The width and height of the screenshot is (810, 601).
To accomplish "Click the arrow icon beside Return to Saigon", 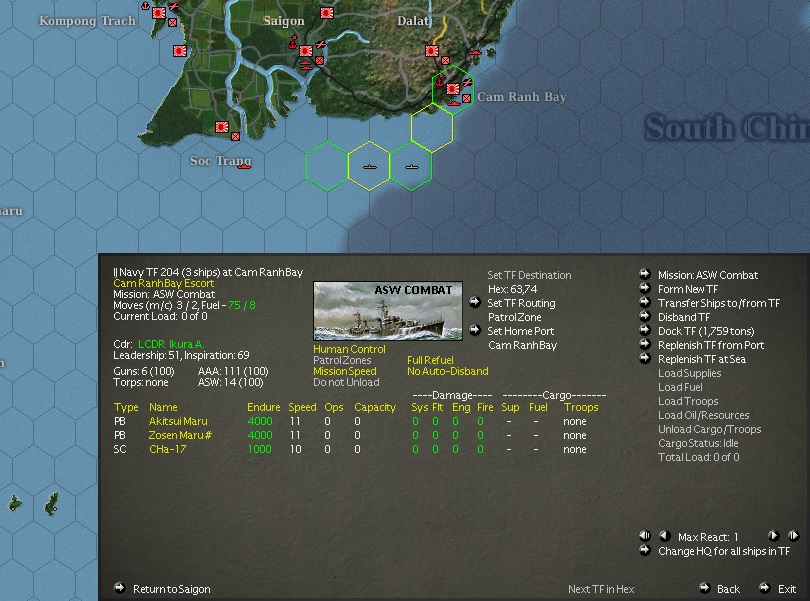I will 120,588.
